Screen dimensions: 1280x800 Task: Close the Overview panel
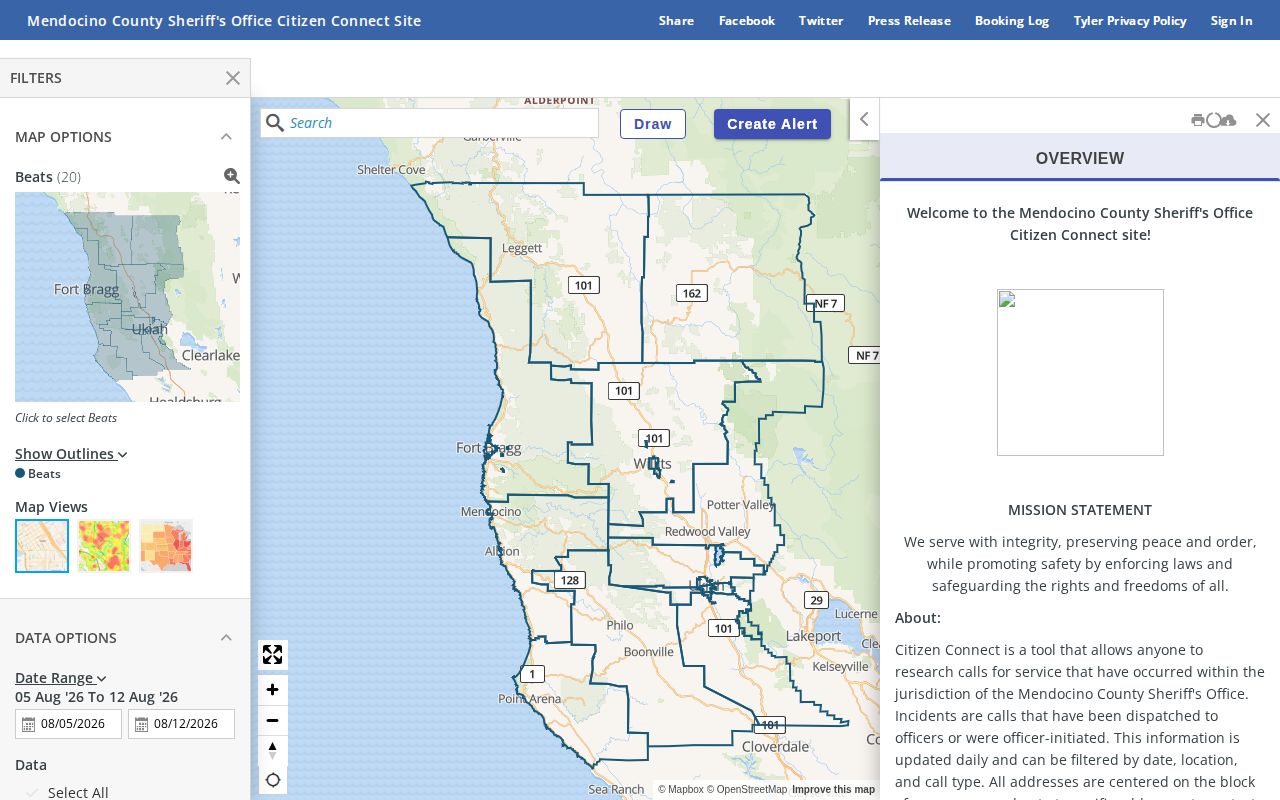pos(1263,120)
